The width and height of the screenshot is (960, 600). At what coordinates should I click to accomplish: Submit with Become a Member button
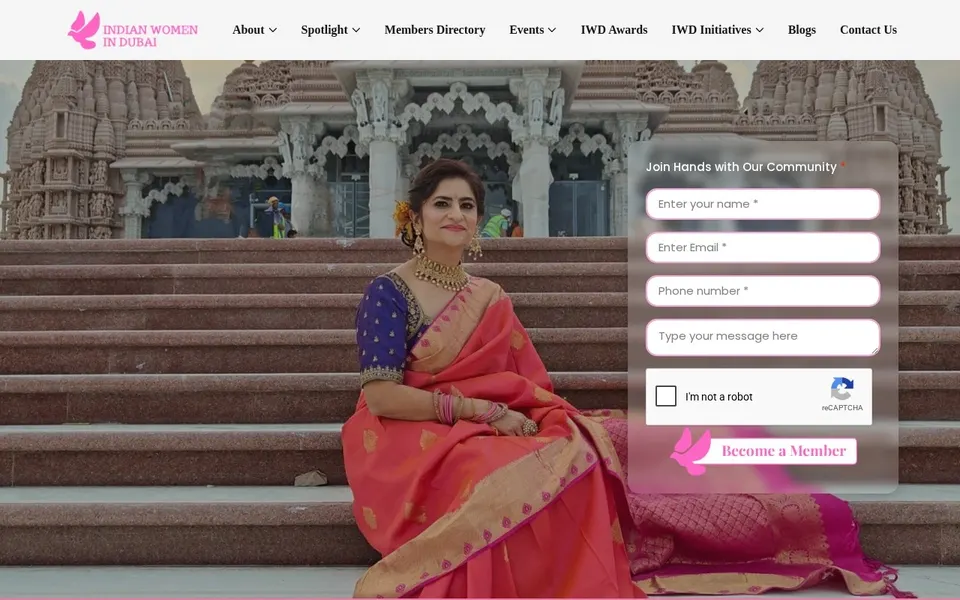click(763, 451)
